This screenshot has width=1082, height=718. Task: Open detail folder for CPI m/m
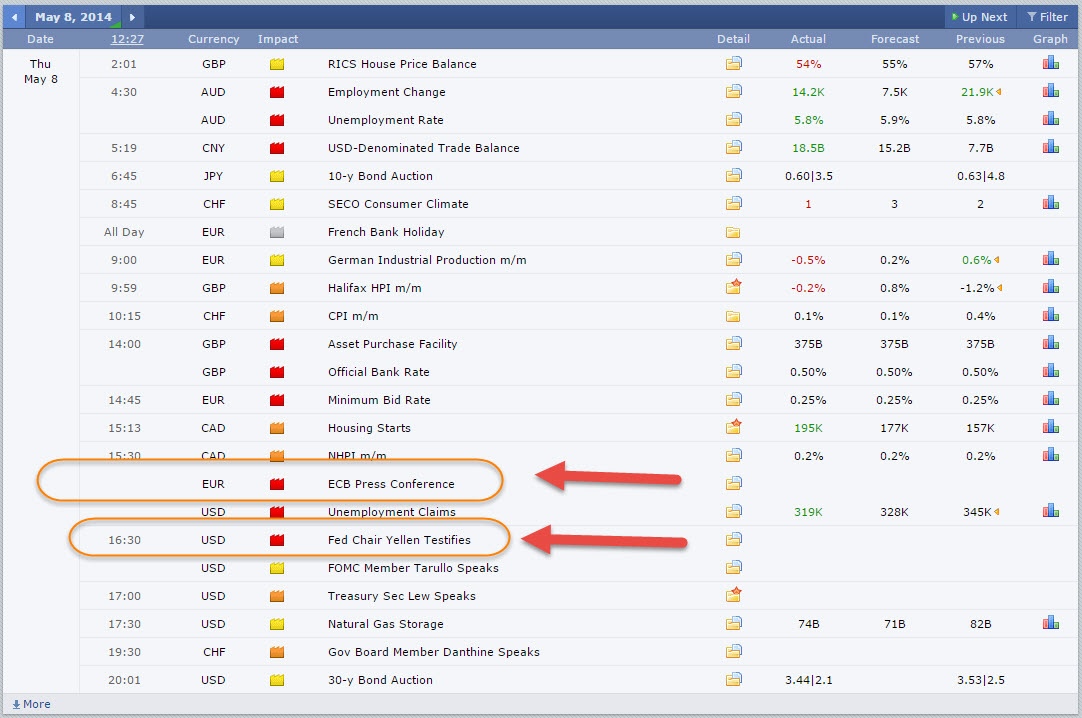pyautogui.click(x=733, y=317)
